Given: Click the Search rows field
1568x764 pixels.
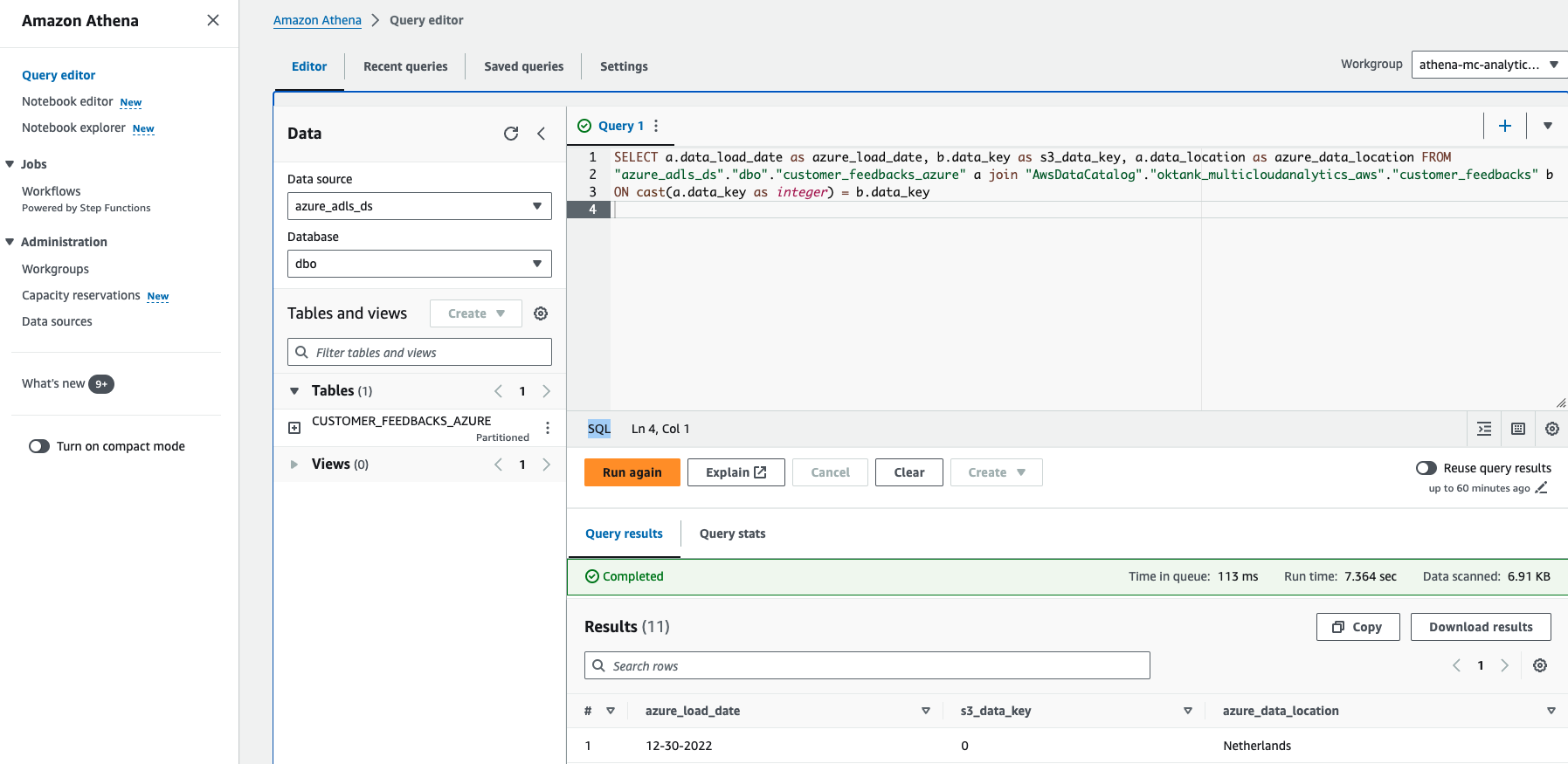Looking at the screenshot, I should pos(867,665).
